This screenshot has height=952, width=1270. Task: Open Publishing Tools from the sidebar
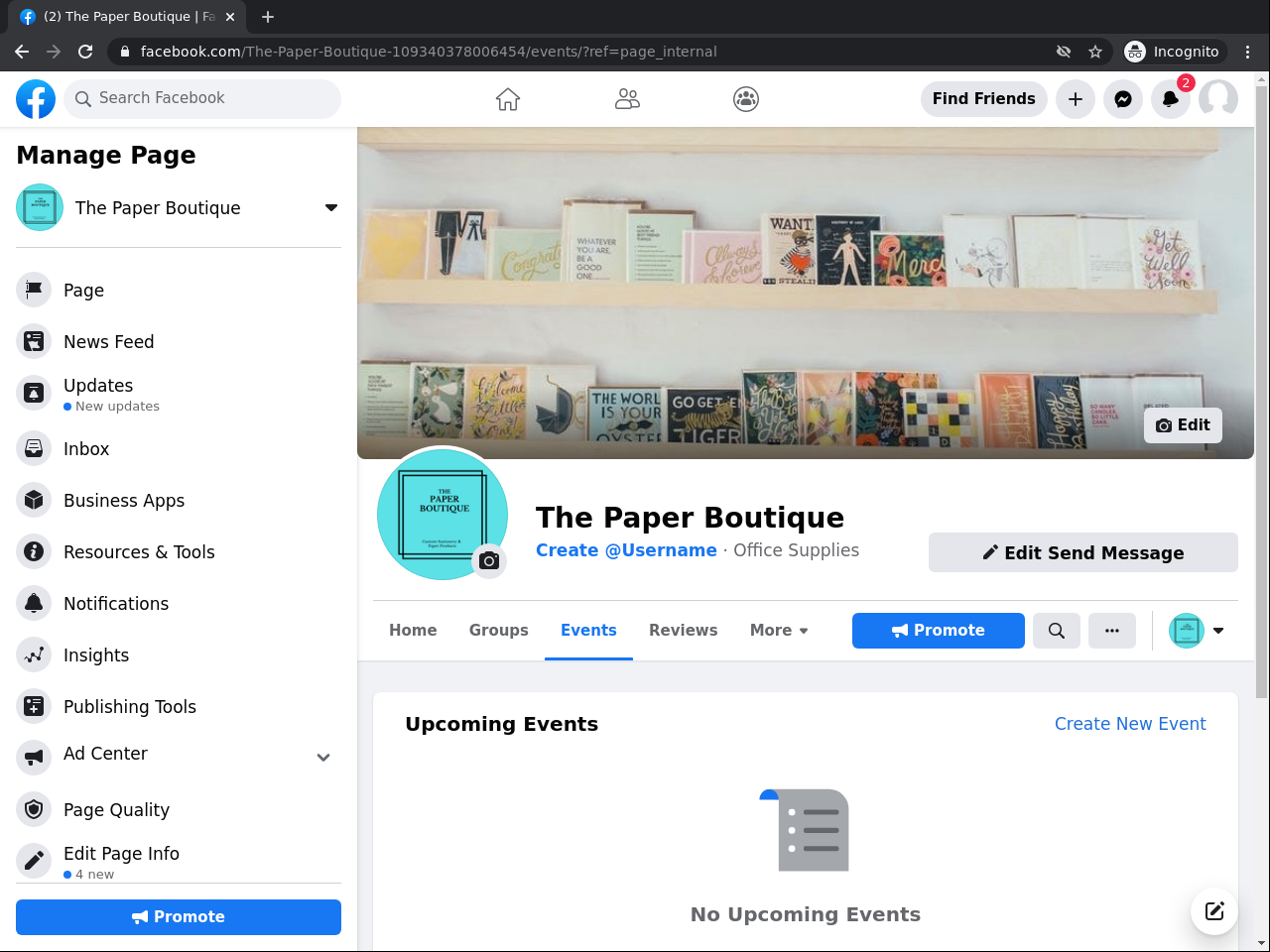[x=130, y=707]
